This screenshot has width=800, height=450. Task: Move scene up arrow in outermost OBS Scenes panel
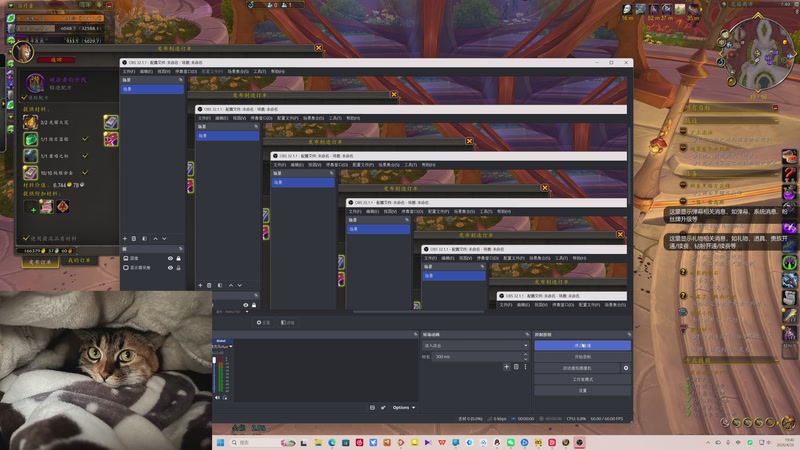156,238
